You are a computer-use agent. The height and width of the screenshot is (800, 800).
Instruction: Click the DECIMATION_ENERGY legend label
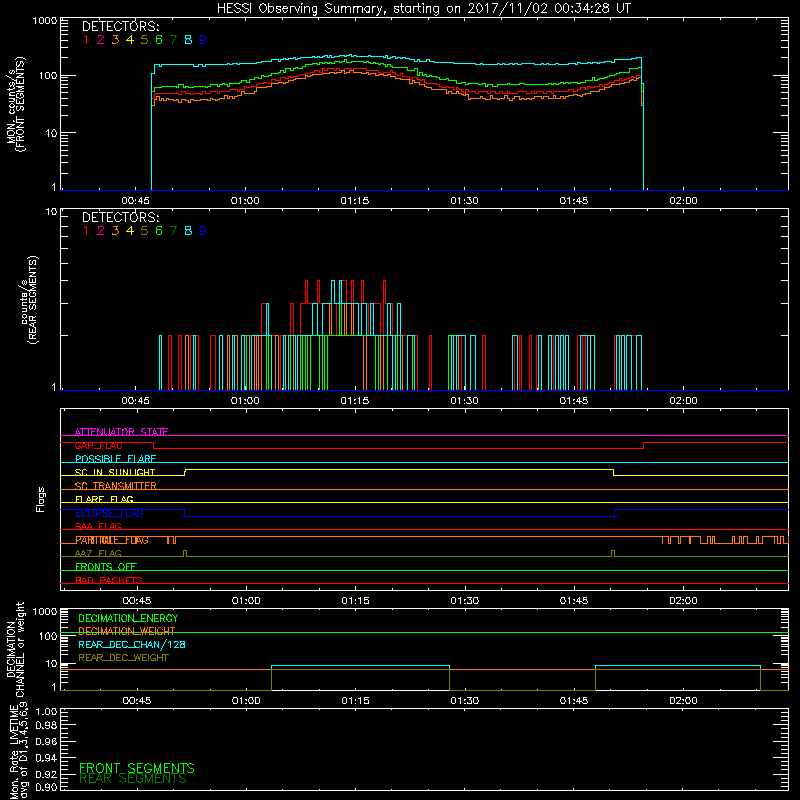128,618
